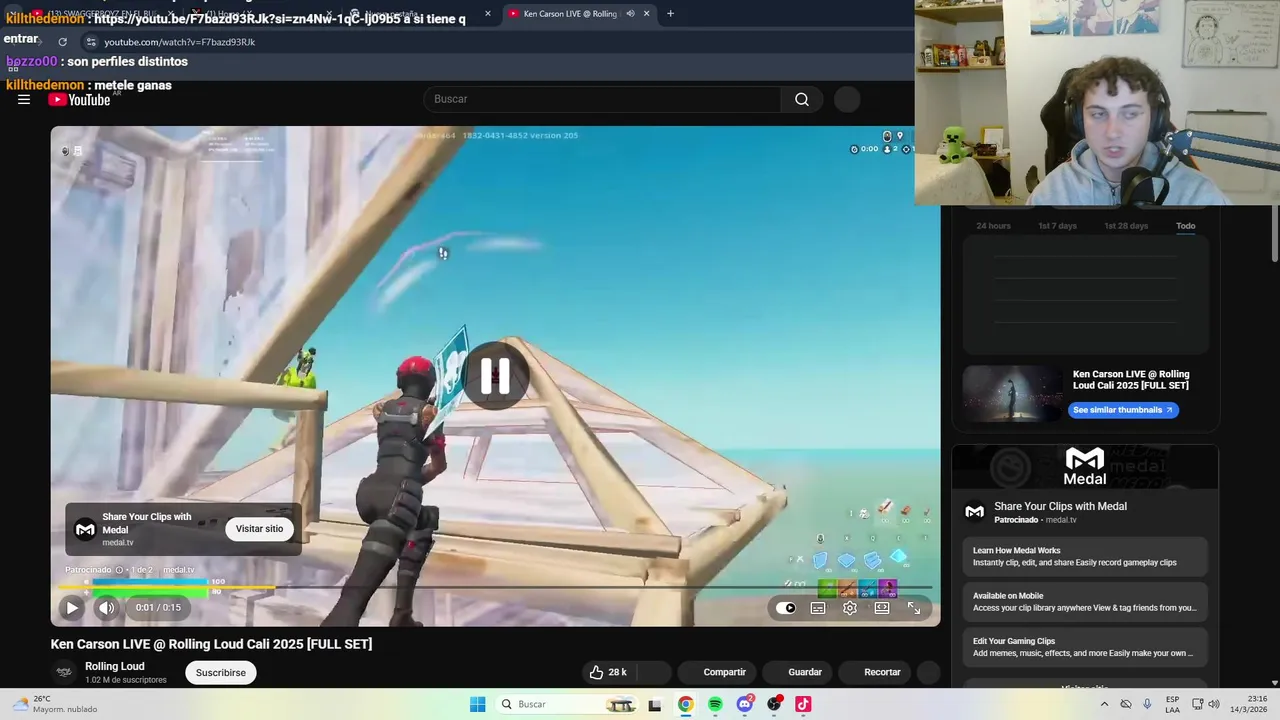Turn on subtitles with the captions icon

point(818,607)
